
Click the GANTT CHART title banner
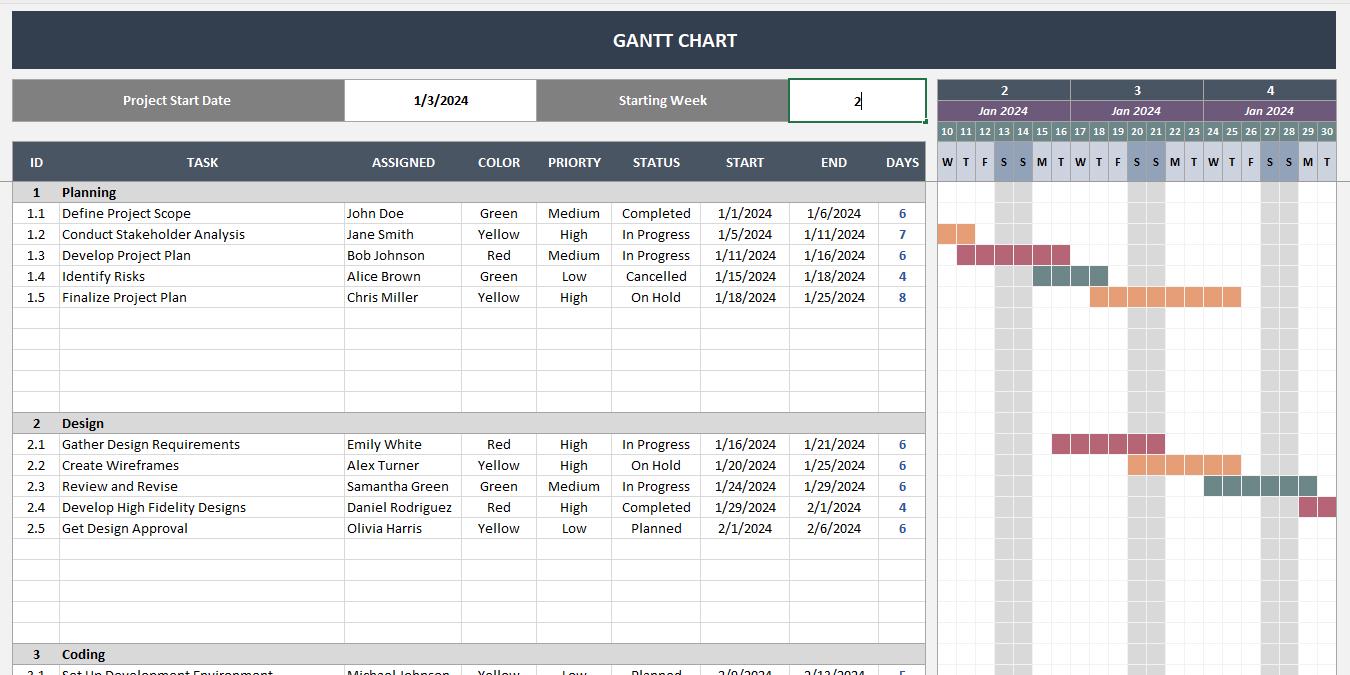point(674,40)
